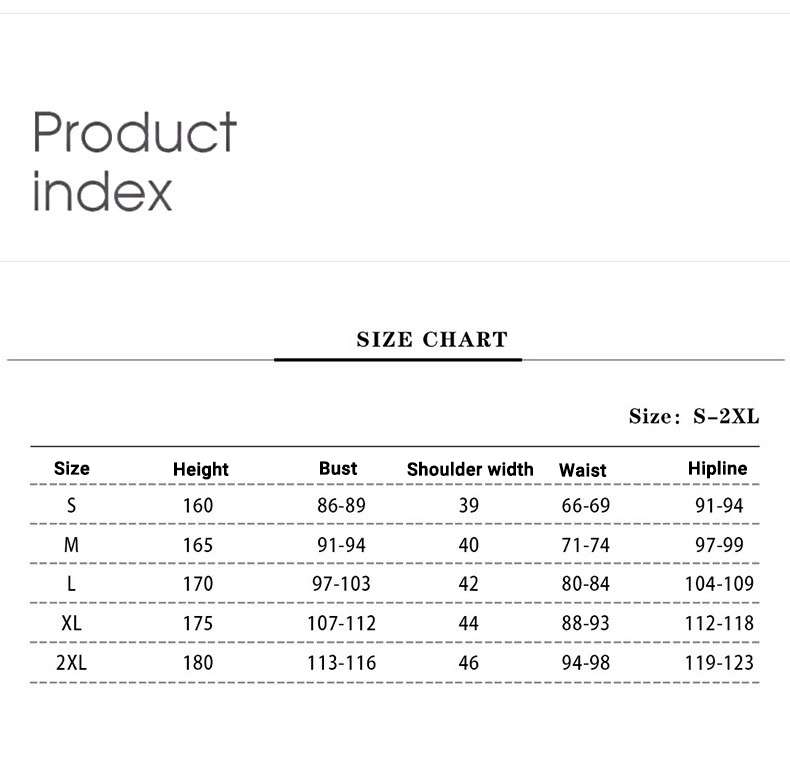Image resolution: width=790 pixels, height=774 pixels.
Task: Click the 97-103 bust value
Action: click(341, 584)
